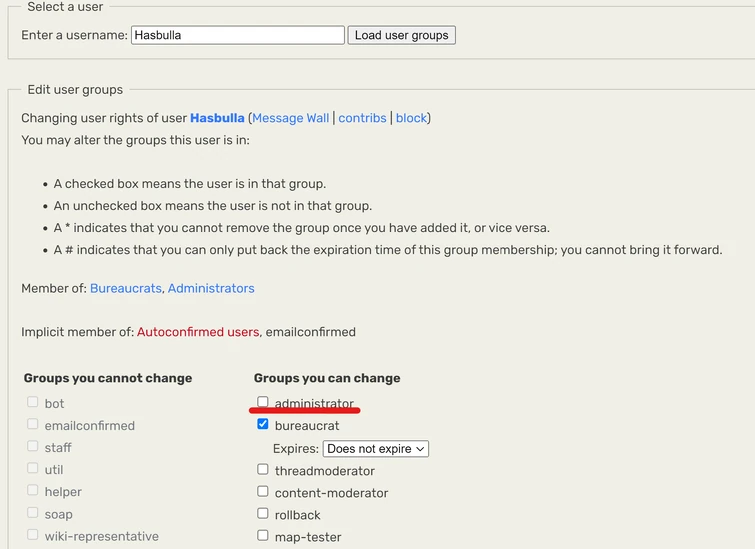
Task: Click the block link
Action: pyautogui.click(x=411, y=118)
